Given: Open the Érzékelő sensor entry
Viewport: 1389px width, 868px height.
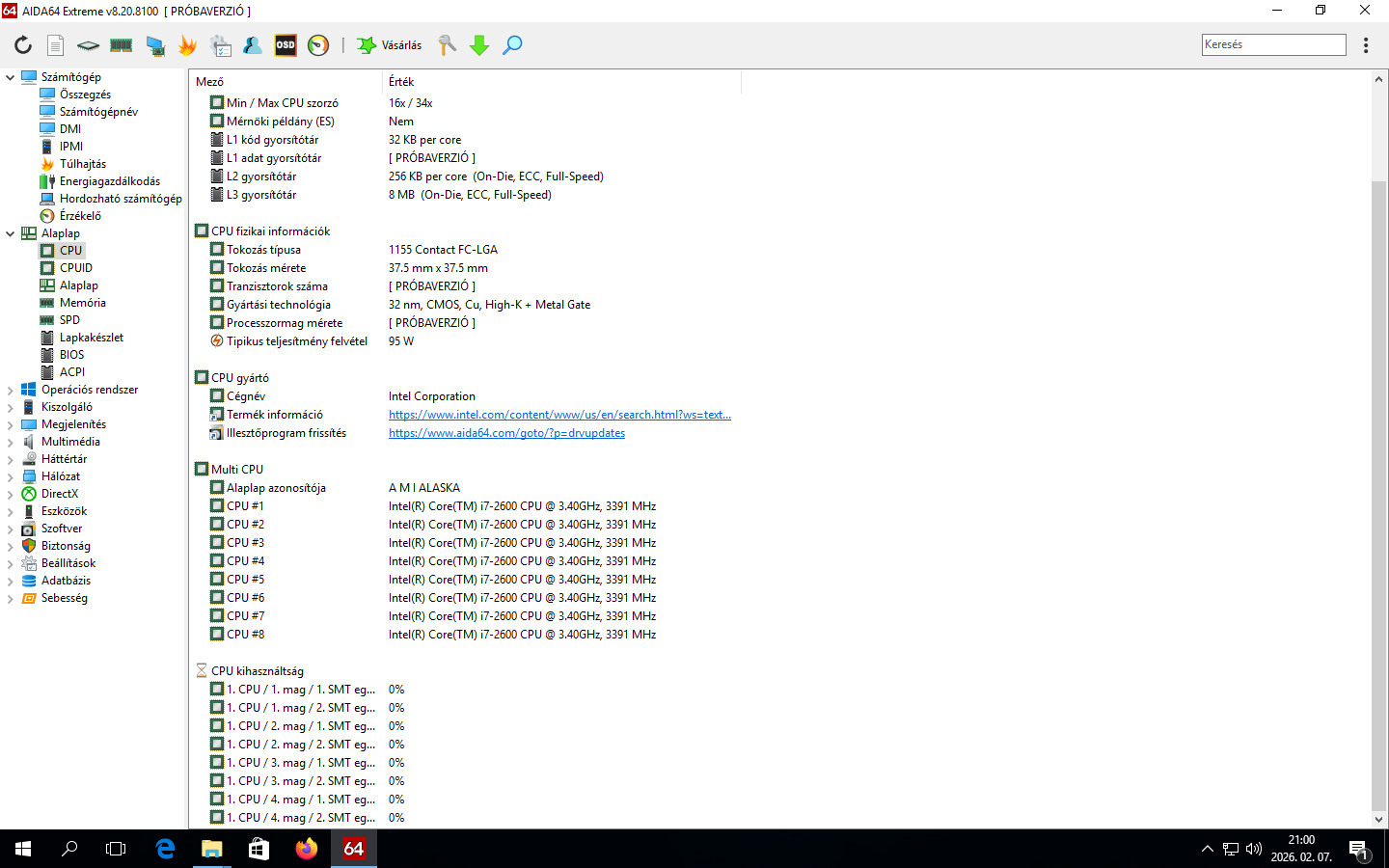Looking at the screenshot, I should 80,216.
